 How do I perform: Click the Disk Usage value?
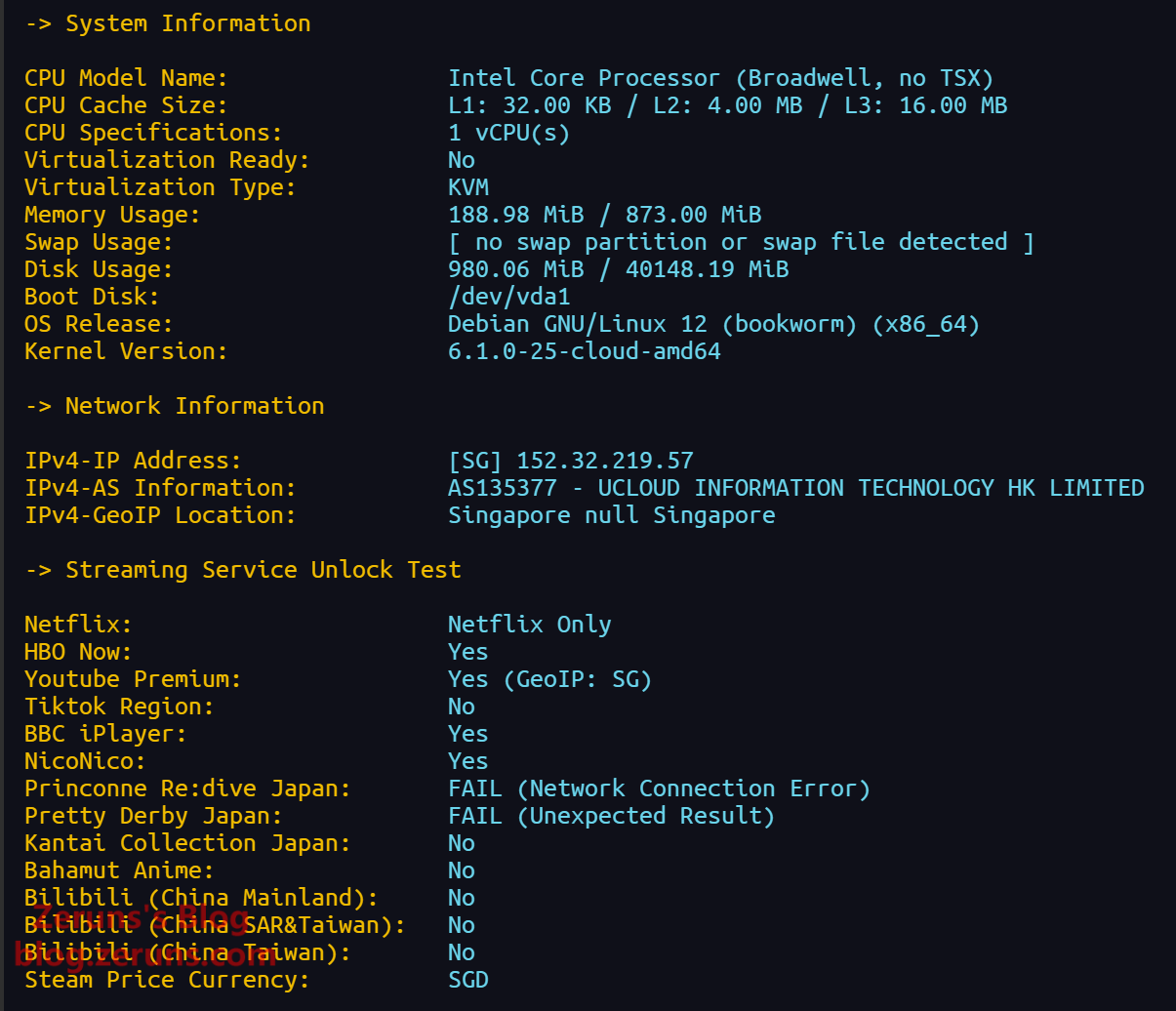[618, 269]
